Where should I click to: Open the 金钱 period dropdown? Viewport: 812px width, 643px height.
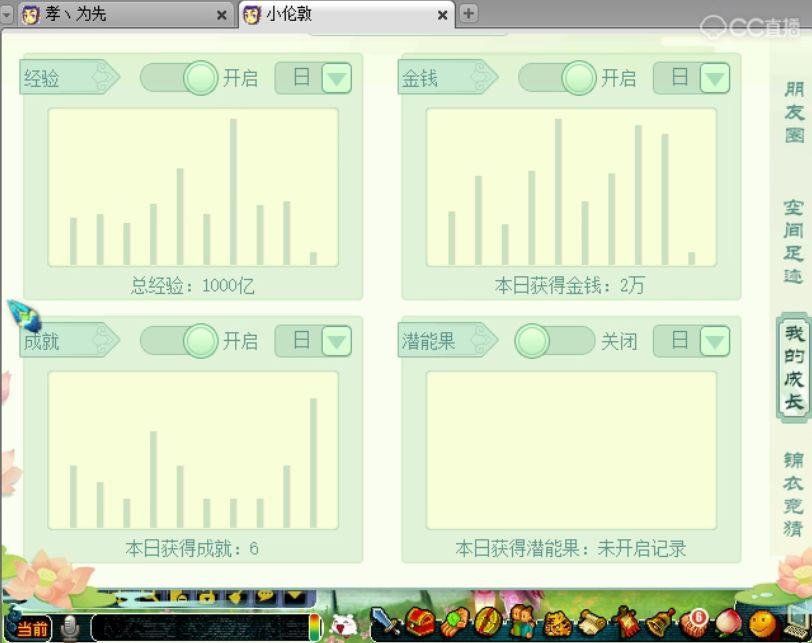(715, 78)
